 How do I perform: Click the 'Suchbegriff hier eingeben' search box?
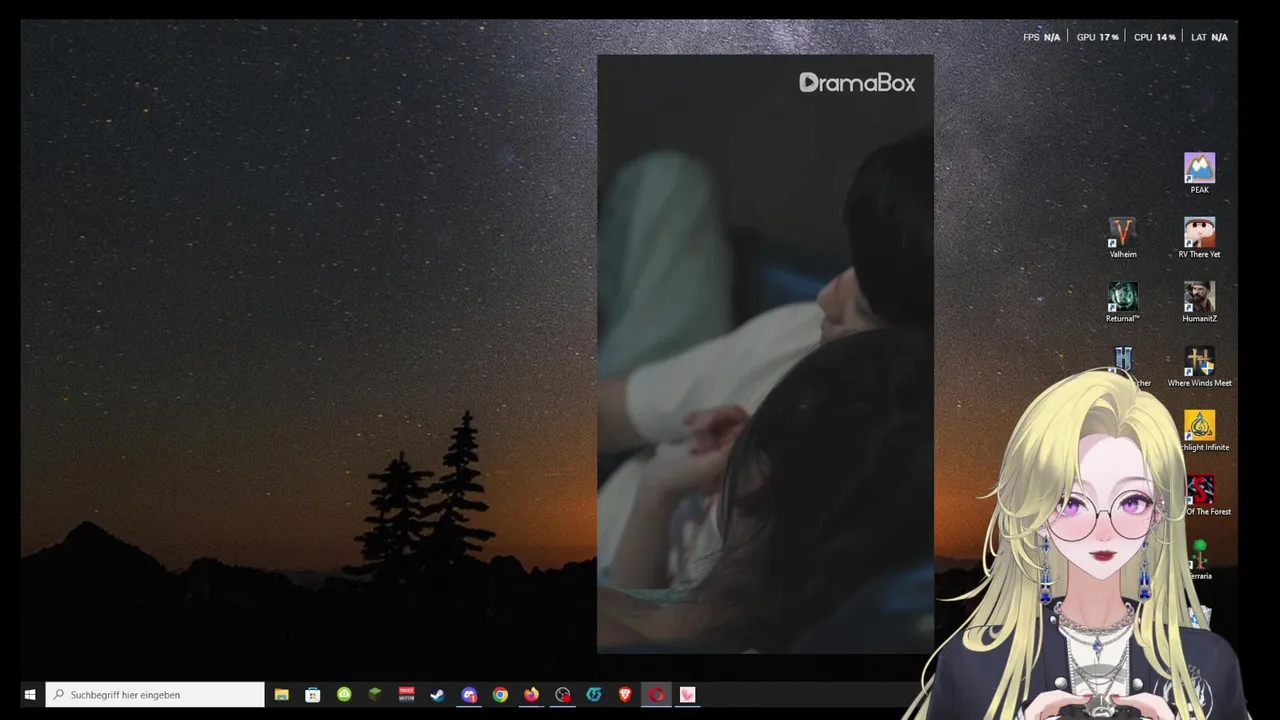click(155, 694)
